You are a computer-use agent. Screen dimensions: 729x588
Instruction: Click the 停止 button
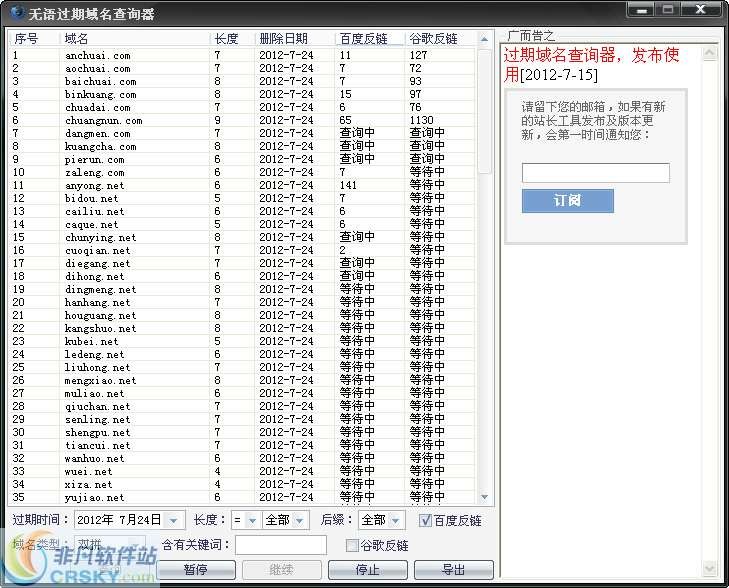click(368, 569)
